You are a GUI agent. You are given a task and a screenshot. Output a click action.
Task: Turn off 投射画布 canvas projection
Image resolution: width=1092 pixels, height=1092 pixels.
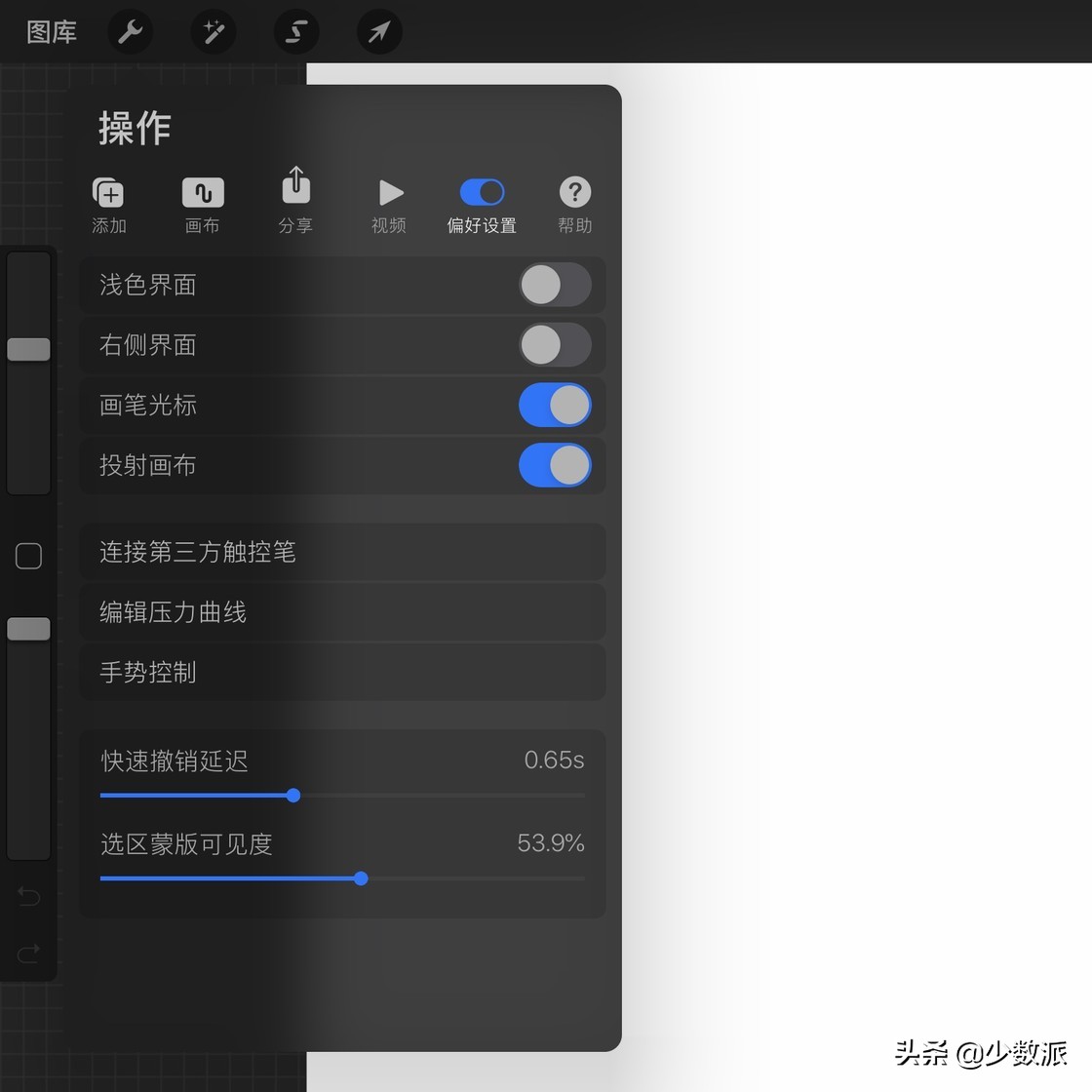tap(555, 466)
